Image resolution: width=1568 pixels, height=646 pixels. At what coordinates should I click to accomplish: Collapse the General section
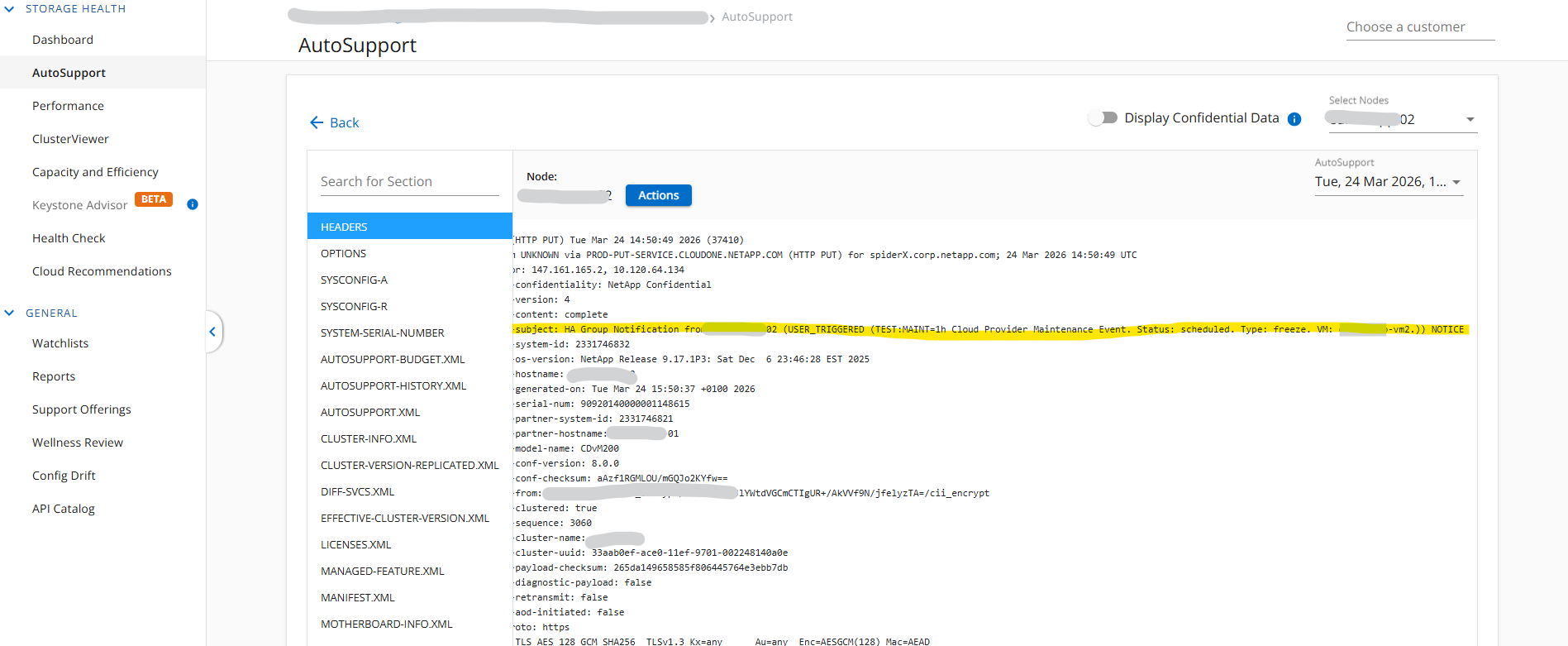10,313
